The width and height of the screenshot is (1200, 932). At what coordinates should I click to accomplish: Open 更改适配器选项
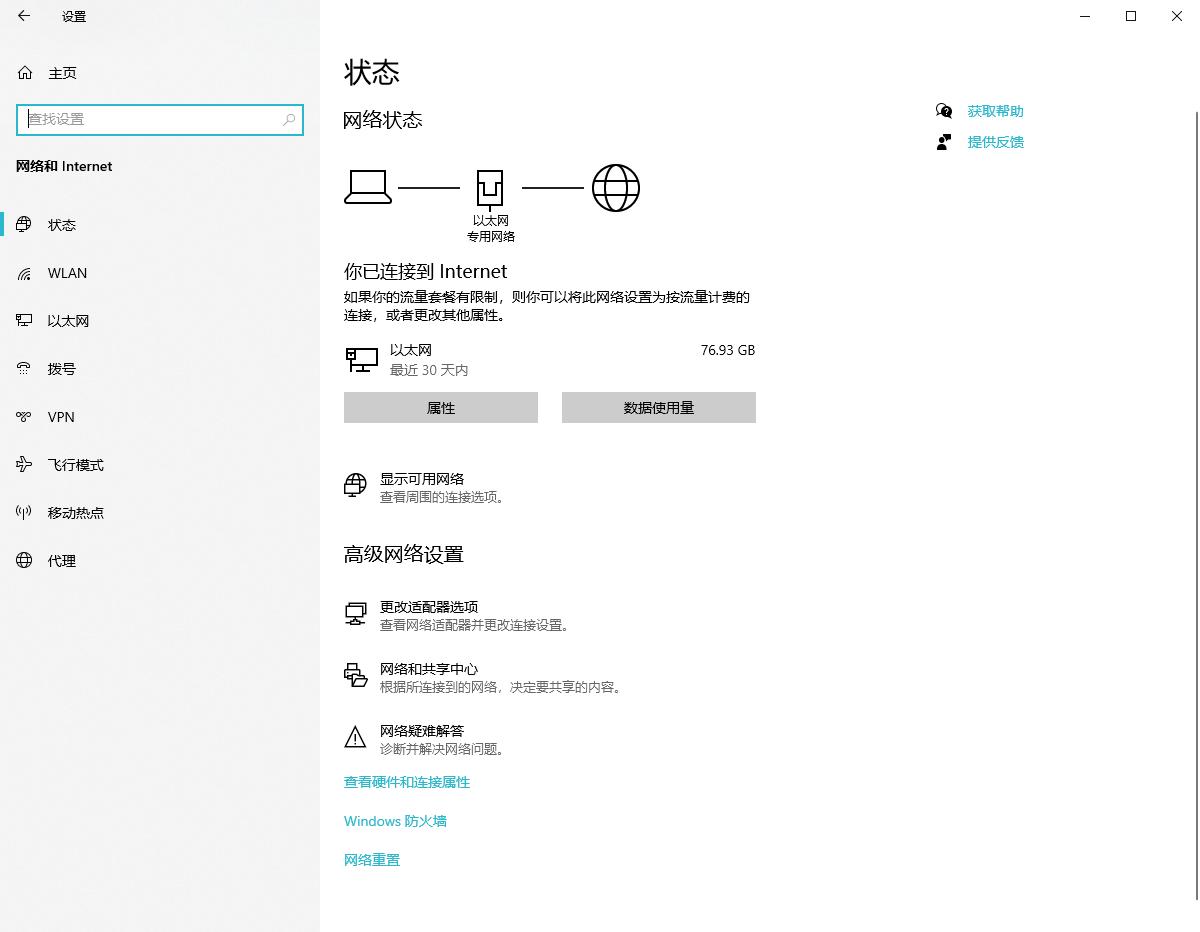(x=428, y=607)
